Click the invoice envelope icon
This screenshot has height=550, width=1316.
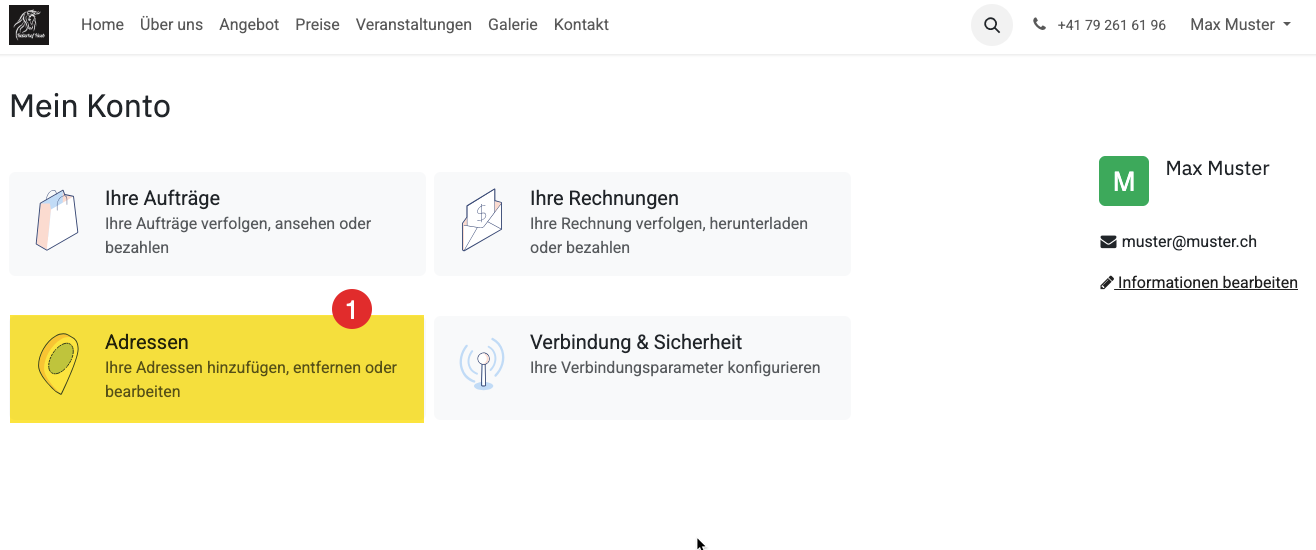(481, 220)
